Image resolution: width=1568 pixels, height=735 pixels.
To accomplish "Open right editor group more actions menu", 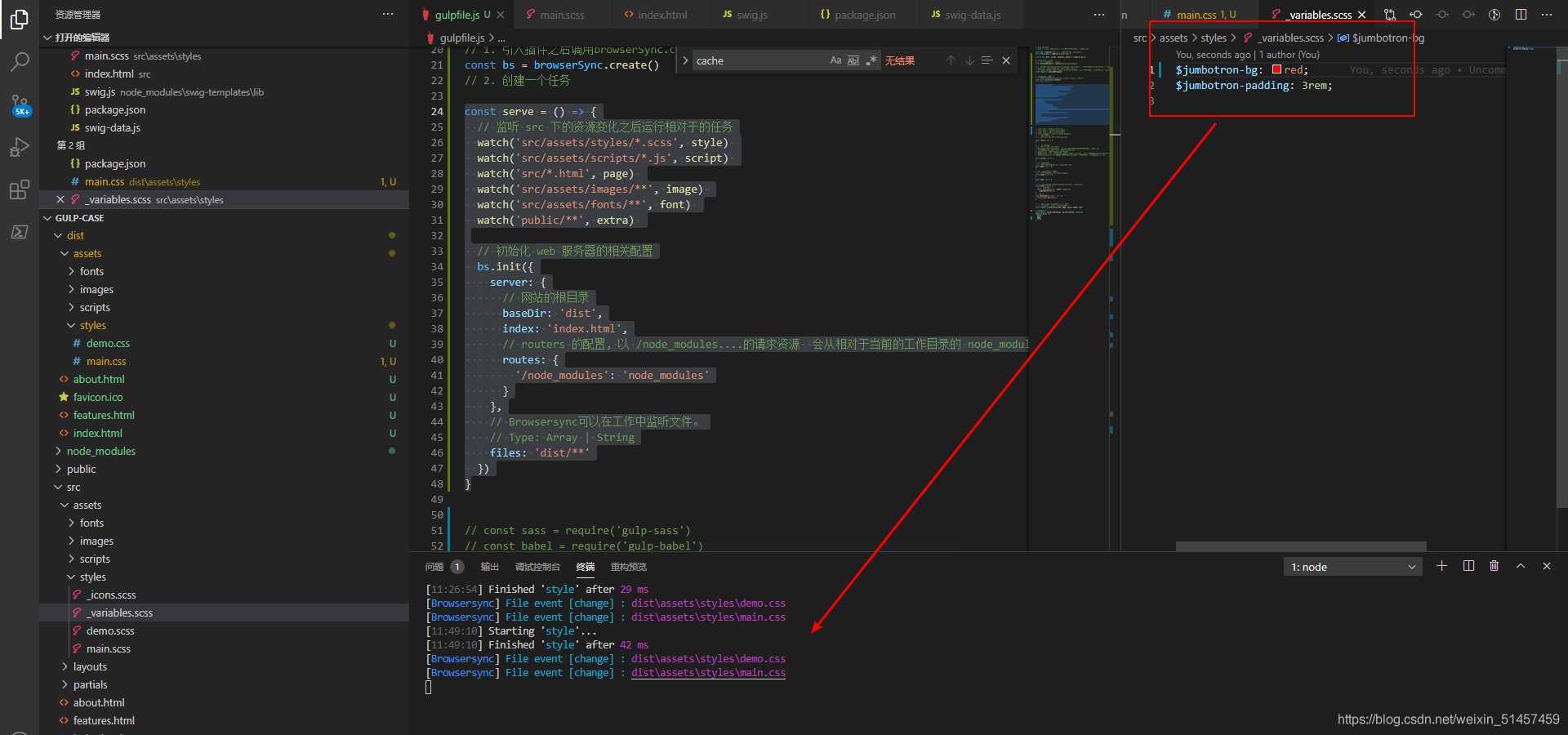I will coord(1547,15).
